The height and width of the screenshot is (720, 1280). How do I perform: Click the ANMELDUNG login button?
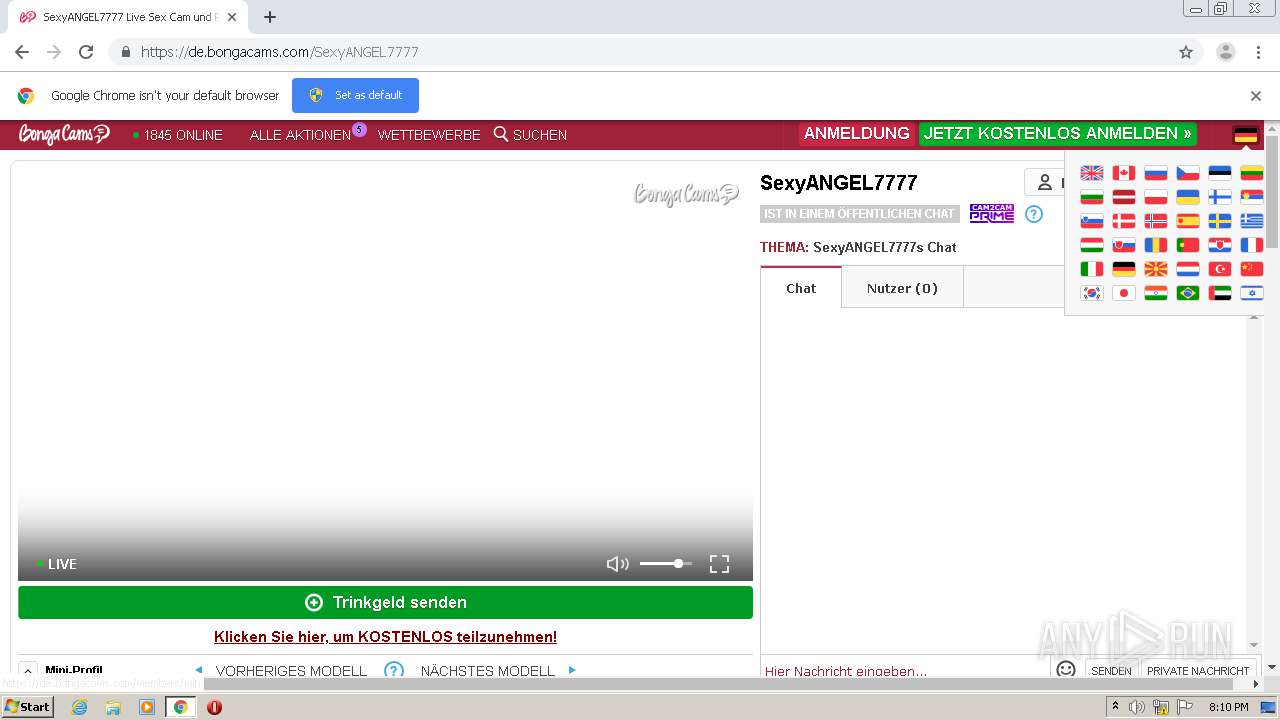click(857, 133)
